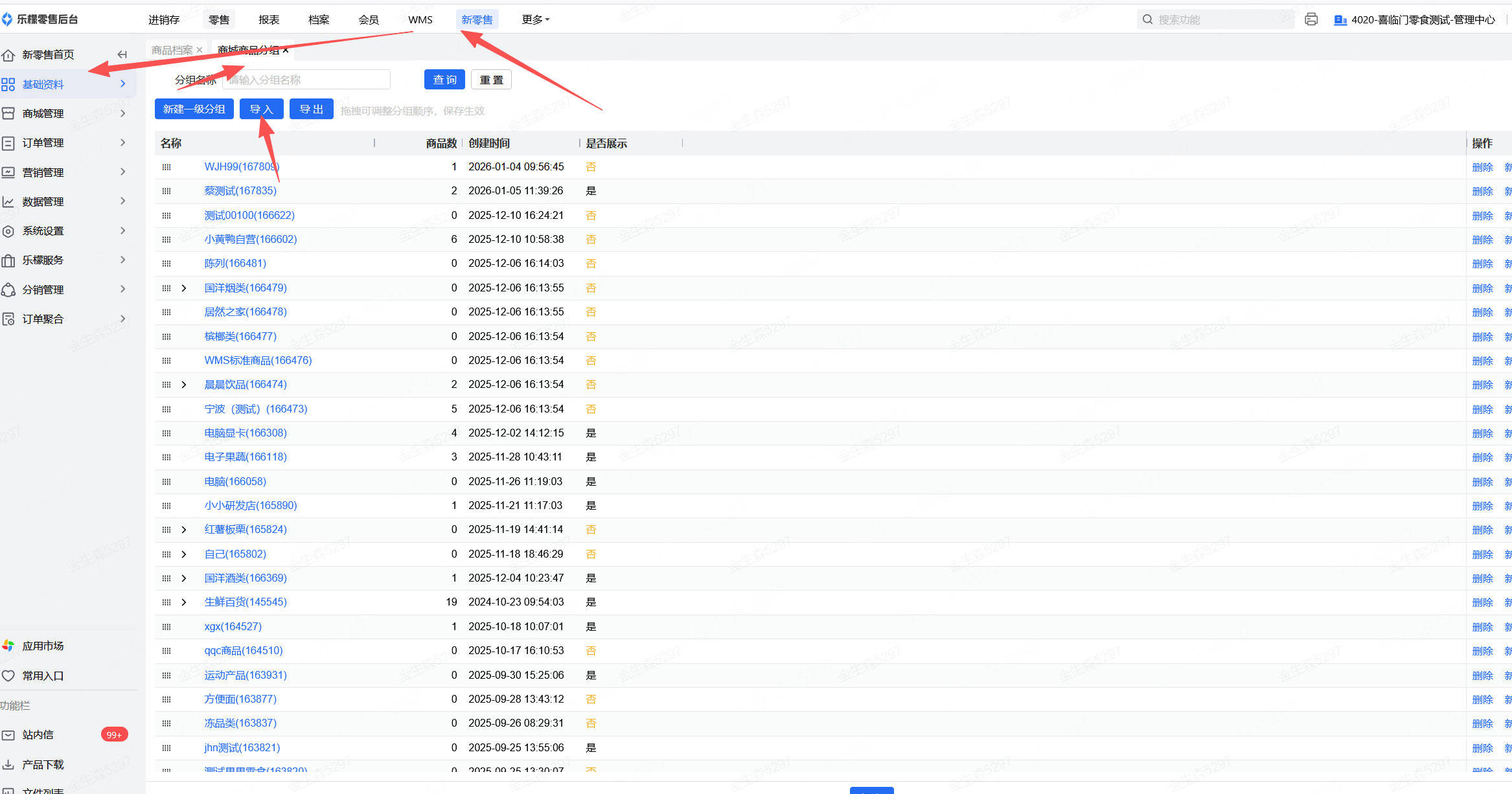Collapse sidebar with the arrow icon
Screen dimensions: 1512x794
pyautogui.click(x=122, y=54)
